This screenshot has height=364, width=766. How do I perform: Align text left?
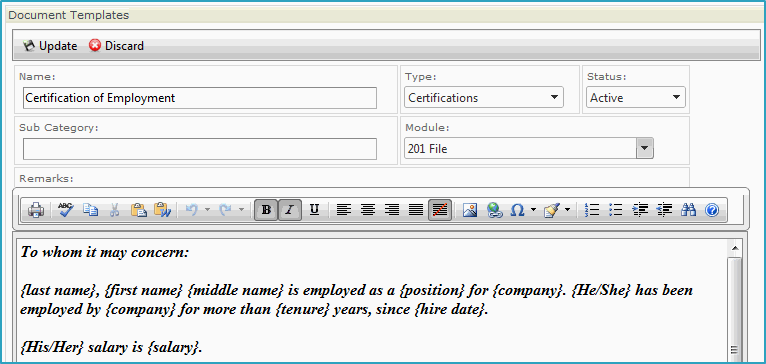coord(344,210)
